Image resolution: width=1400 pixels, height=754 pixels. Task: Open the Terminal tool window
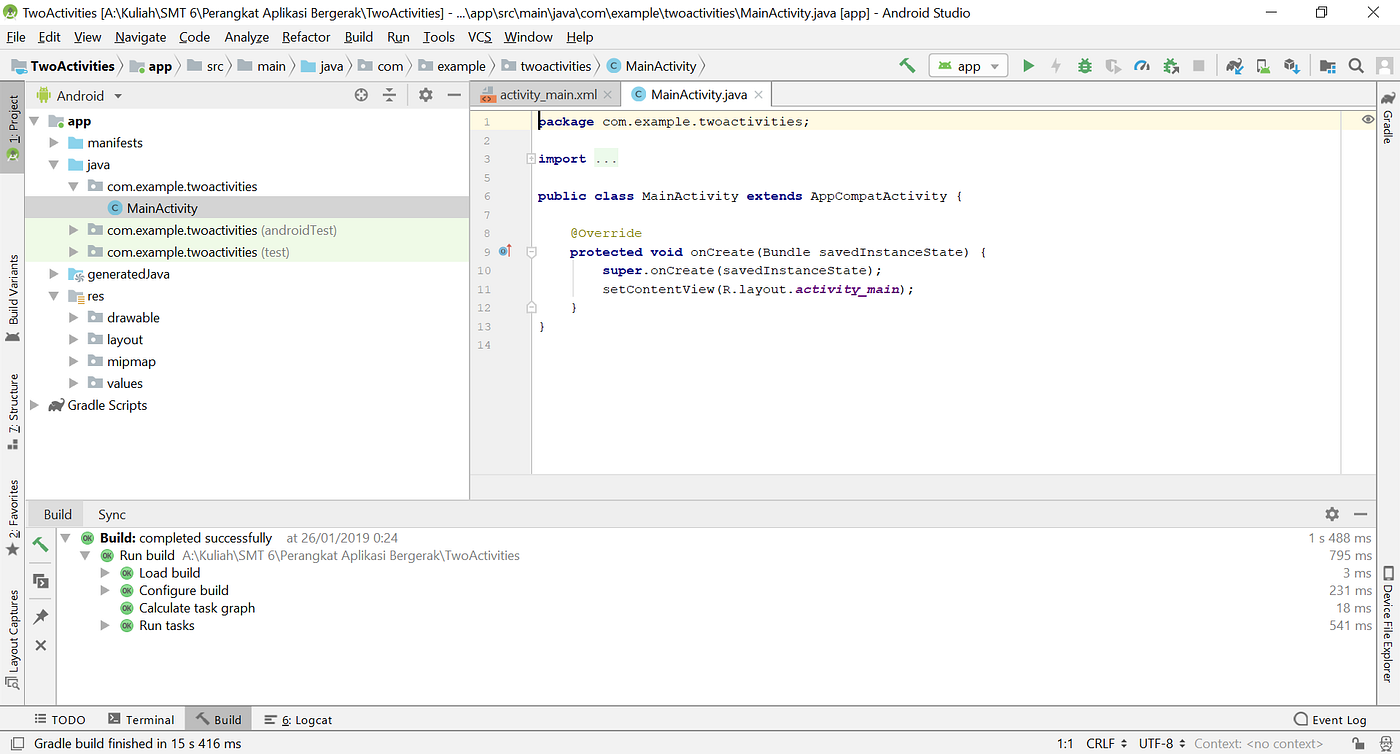pos(141,720)
